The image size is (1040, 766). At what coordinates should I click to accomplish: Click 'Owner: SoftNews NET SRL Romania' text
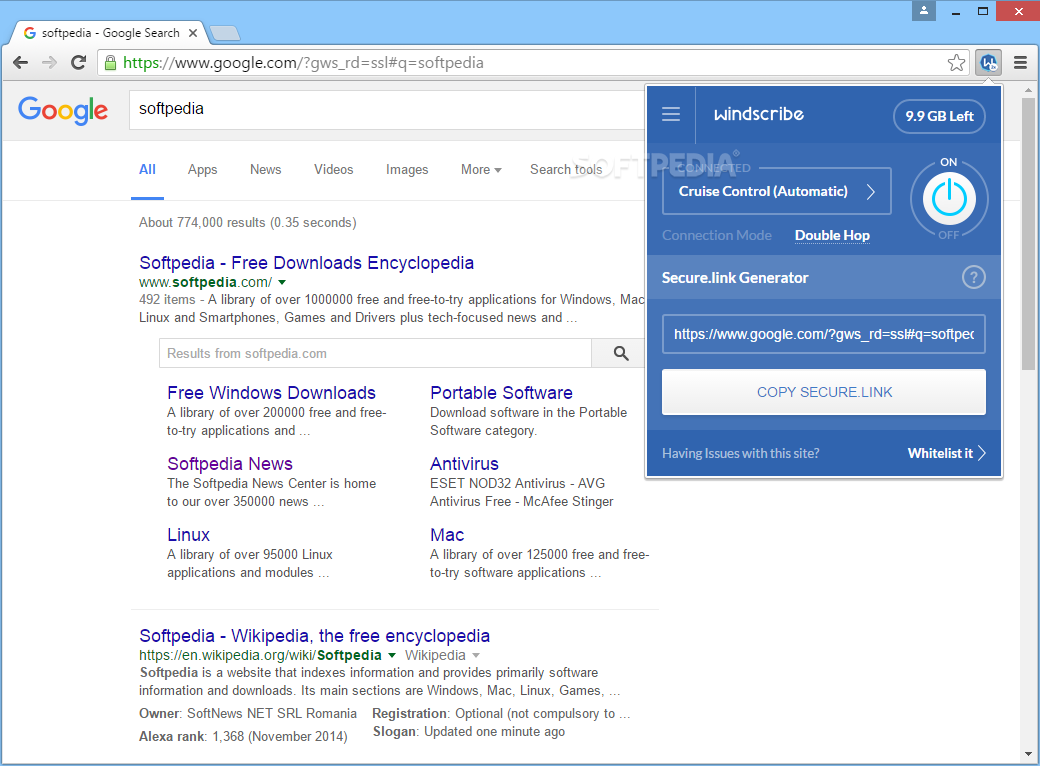point(247,714)
